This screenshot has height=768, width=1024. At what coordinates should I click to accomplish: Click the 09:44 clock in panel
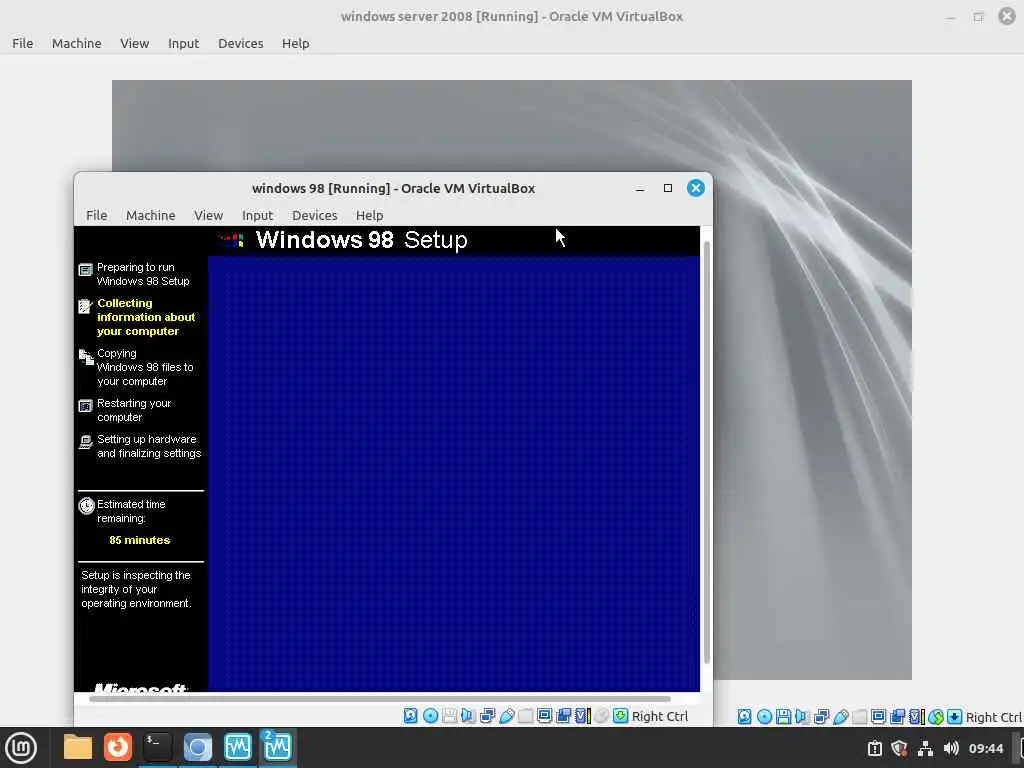985,748
